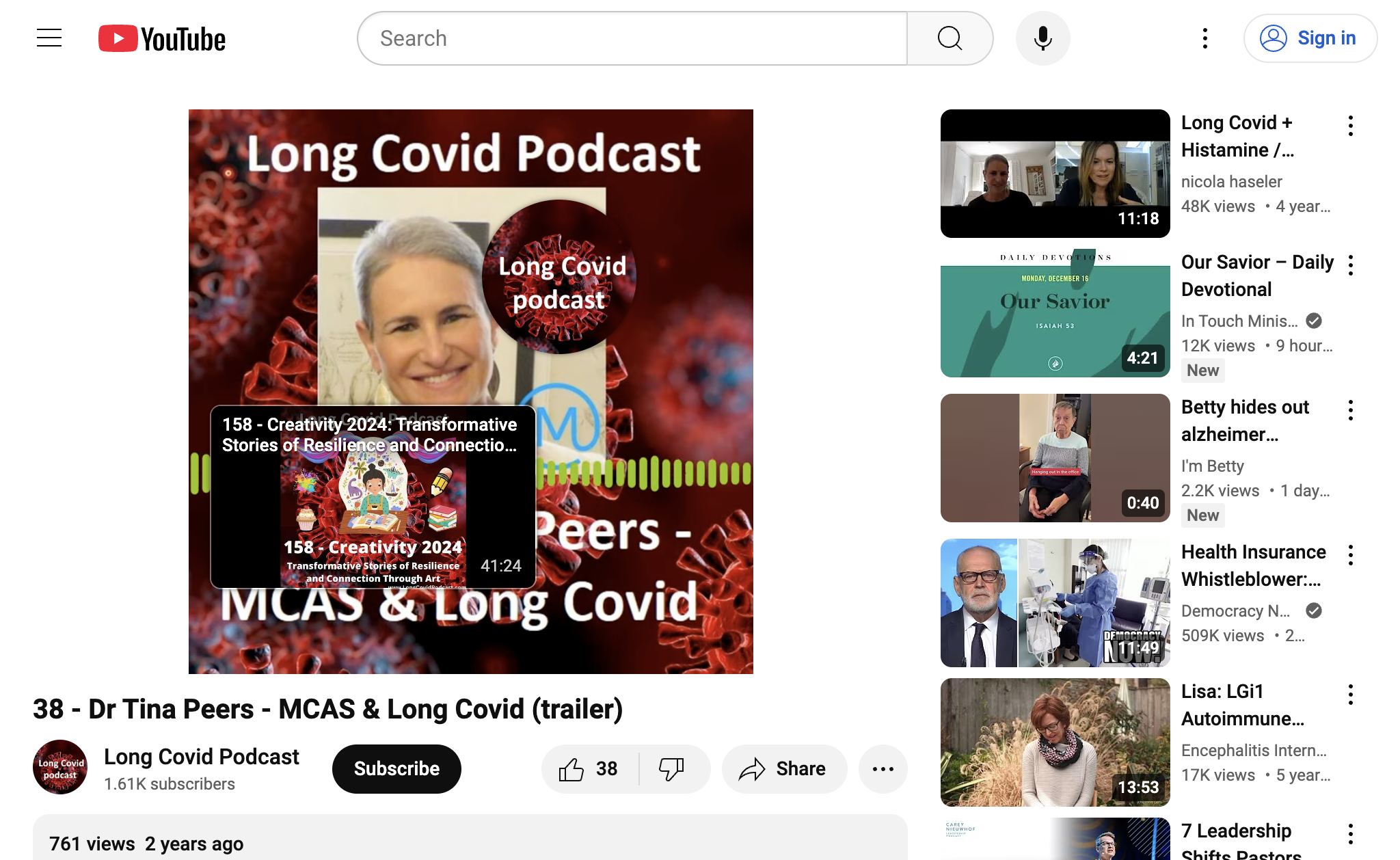The height and width of the screenshot is (860, 1400).
Task: Open settings three-dot menu near Sign in
Action: pos(1205,38)
